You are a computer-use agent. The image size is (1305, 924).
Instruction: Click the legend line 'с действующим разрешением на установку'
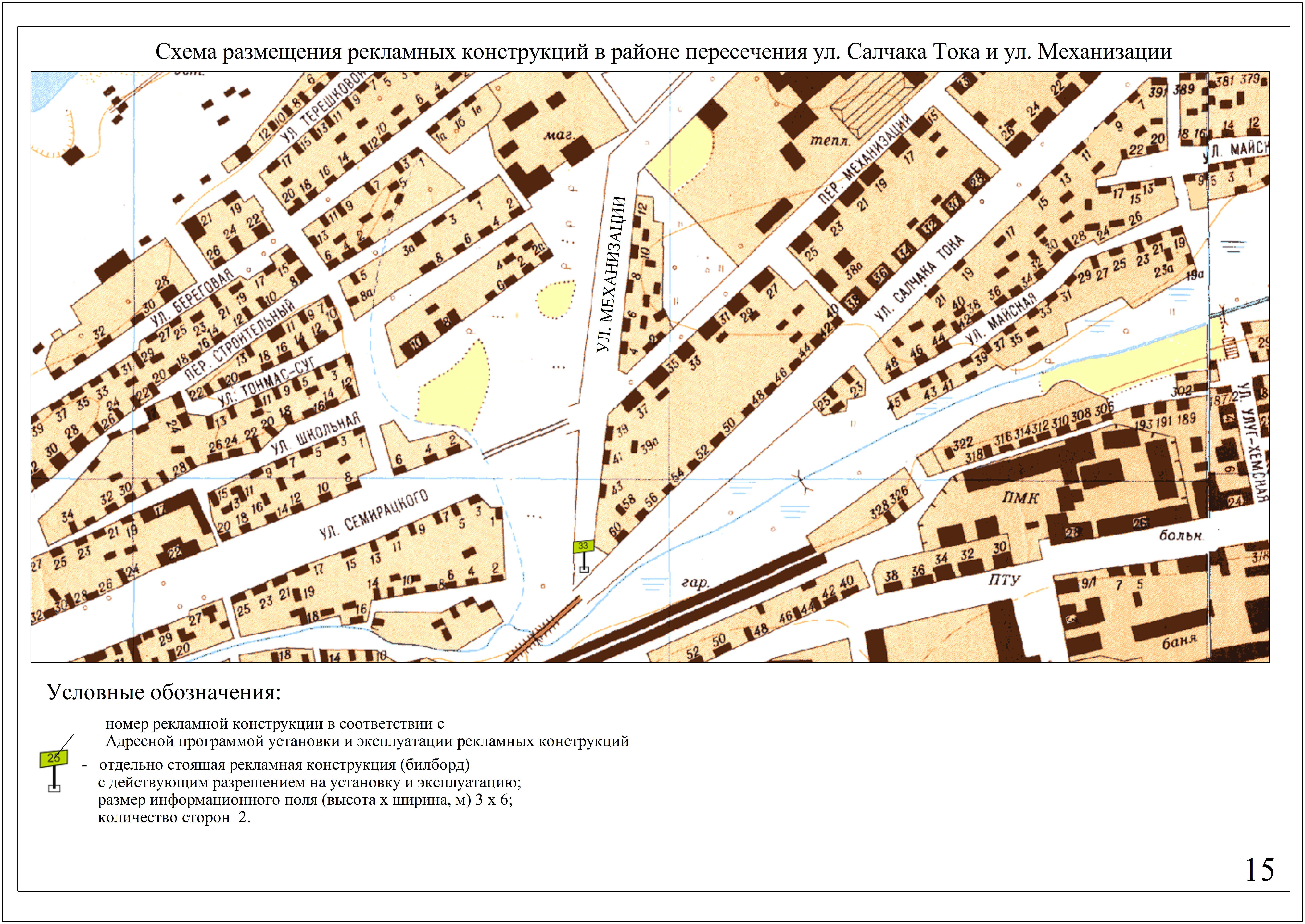pos(309,782)
